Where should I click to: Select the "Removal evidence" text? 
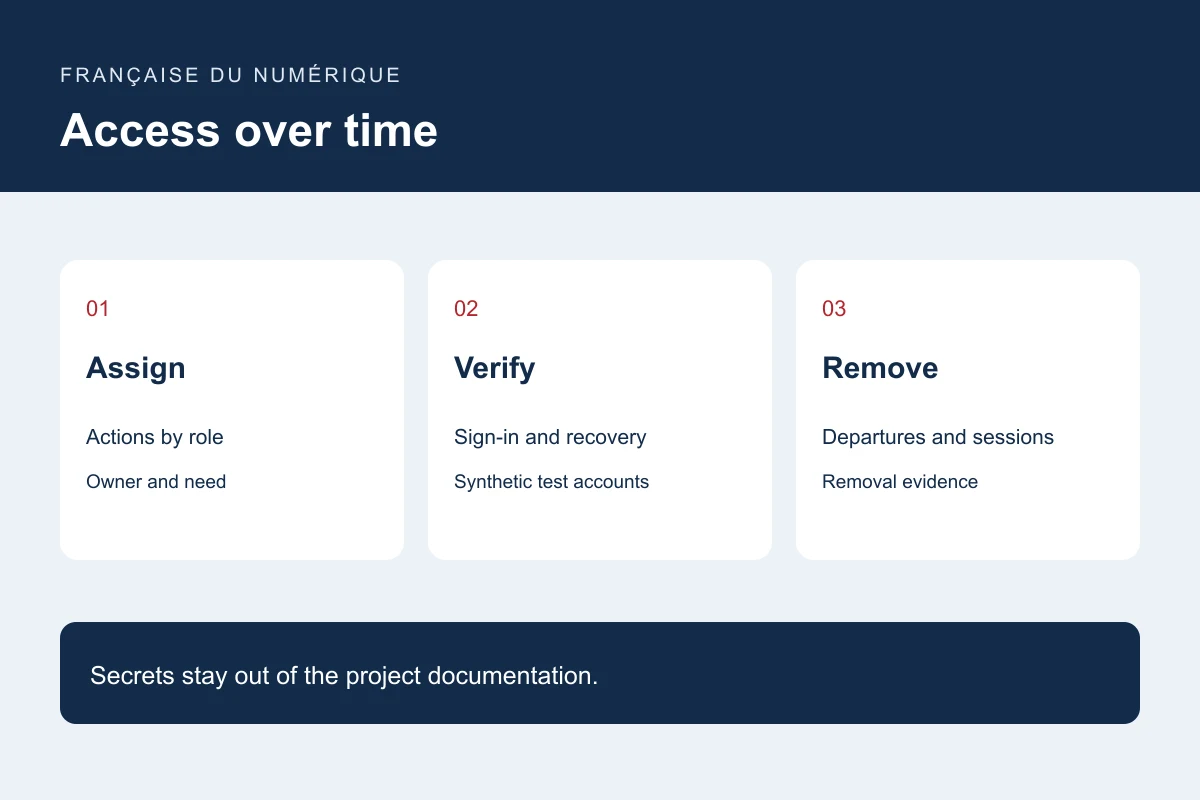[900, 481]
